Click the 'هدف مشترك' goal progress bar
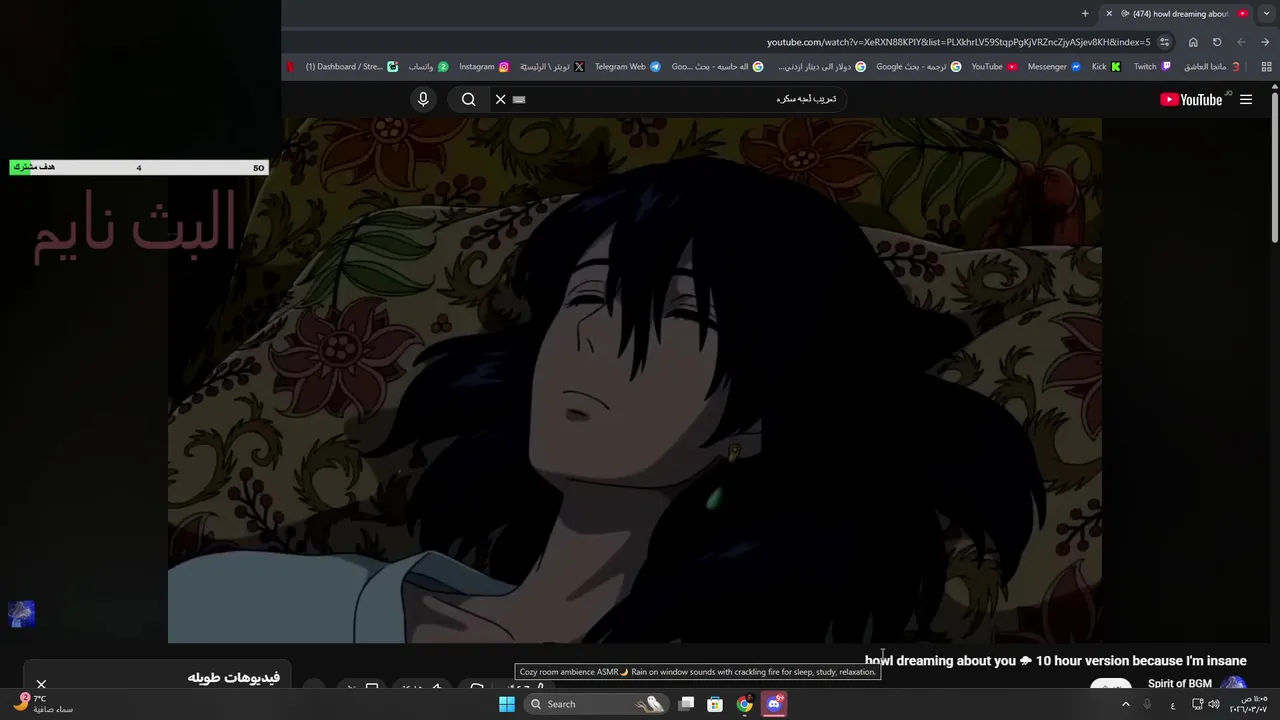Image resolution: width=1280 pixels, height=720 pixels. pos(138,167)
